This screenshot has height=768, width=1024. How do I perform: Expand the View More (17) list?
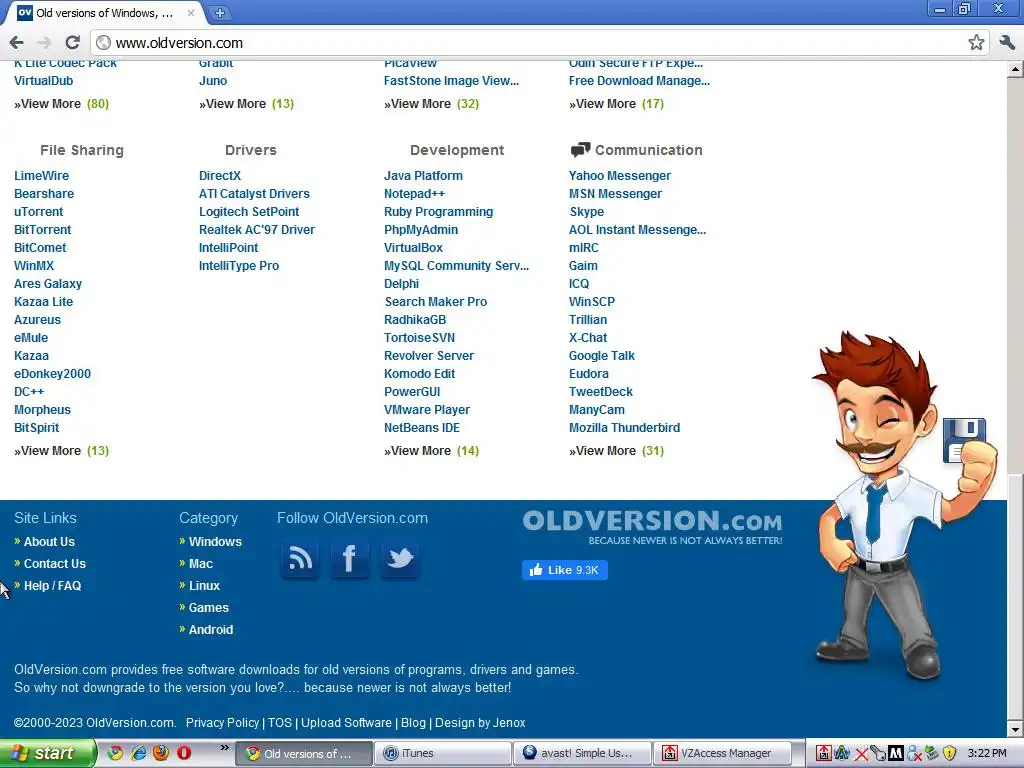tap(616, 104)
